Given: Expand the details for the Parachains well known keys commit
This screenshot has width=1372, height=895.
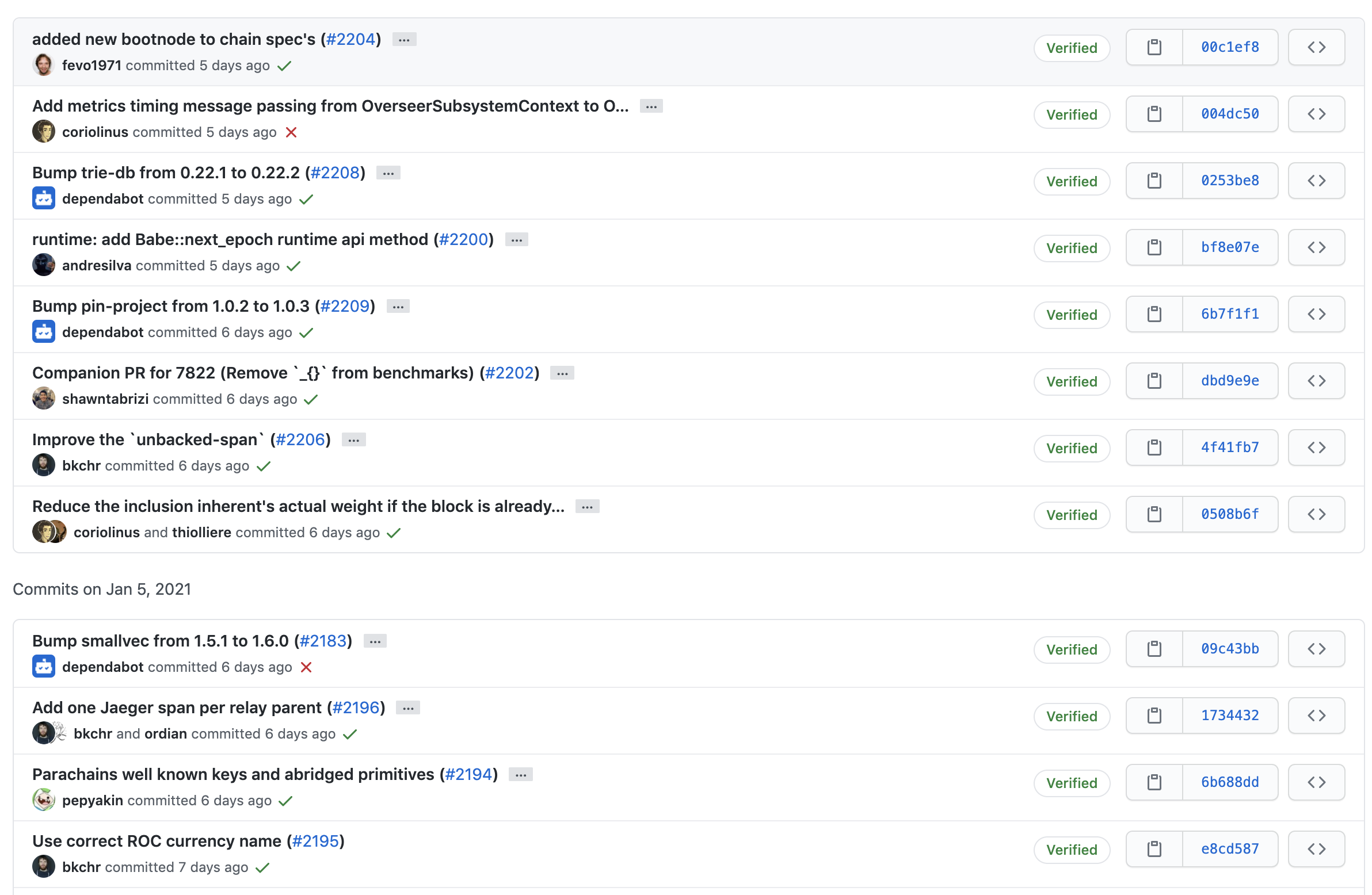Looking at the screenshot, I should pyautogui.click(x=521, y=775).
